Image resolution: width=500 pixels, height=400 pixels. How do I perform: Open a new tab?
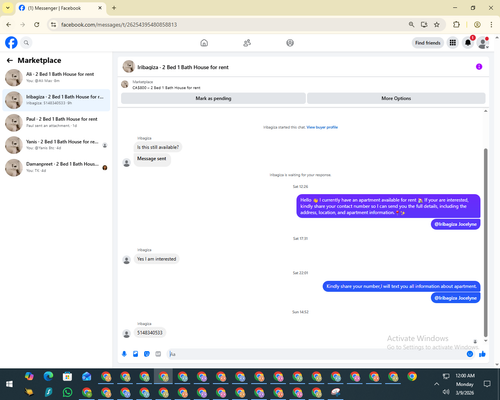point(114,8)
